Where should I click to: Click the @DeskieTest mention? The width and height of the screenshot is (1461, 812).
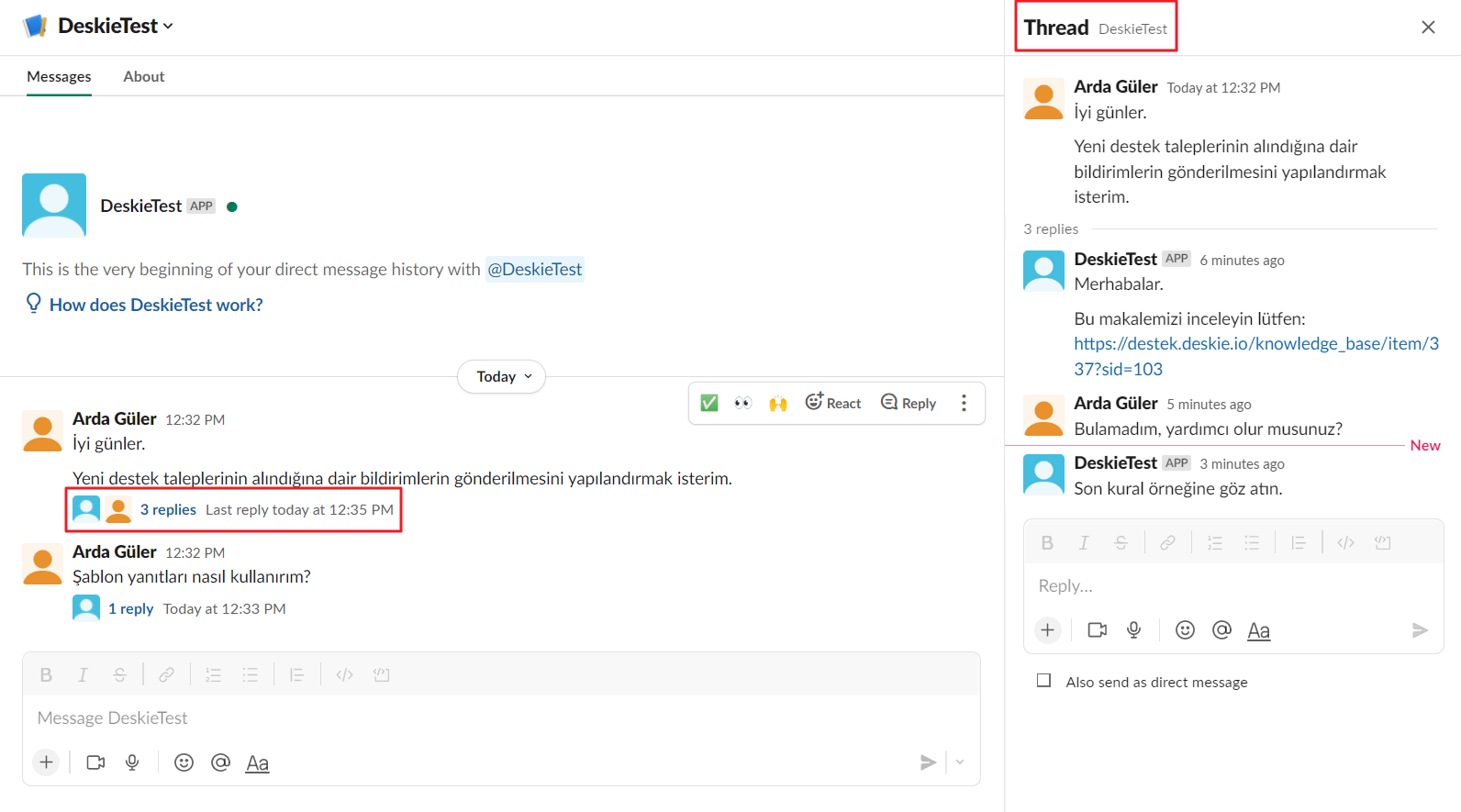535,269
